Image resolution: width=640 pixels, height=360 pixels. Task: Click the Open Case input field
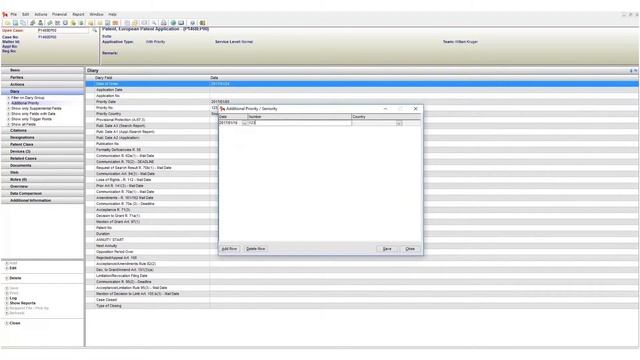tap(63, 30)
